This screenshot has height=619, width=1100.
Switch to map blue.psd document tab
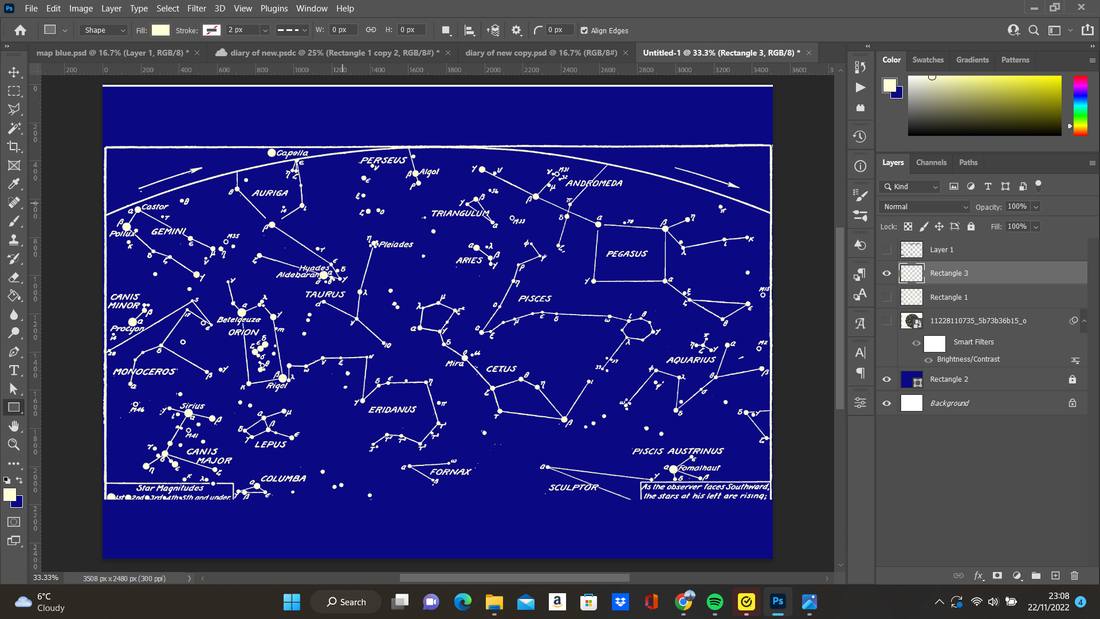pos(112,53)
